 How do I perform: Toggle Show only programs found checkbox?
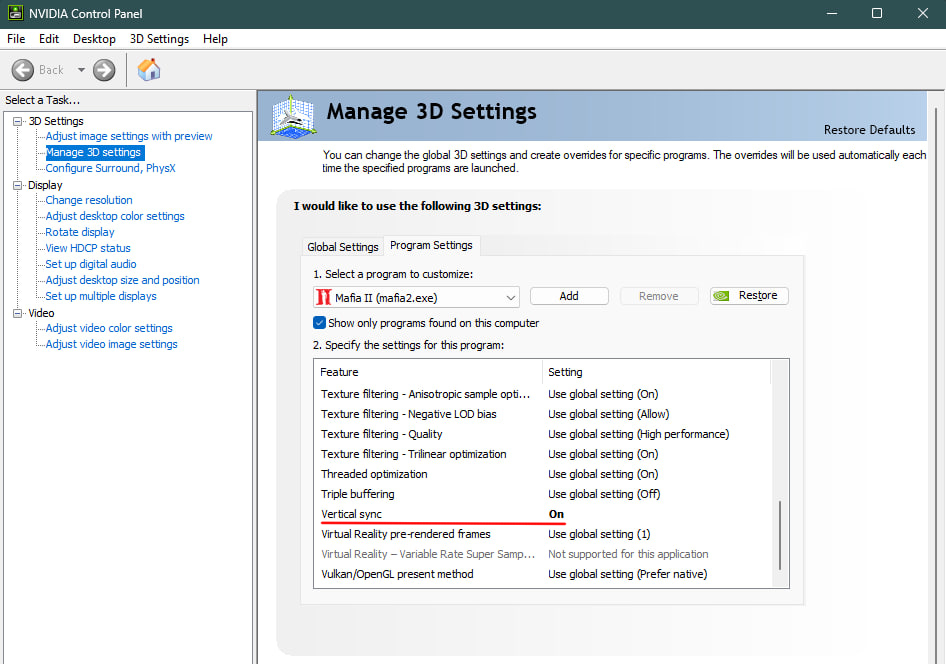click(x=320, y=323)
